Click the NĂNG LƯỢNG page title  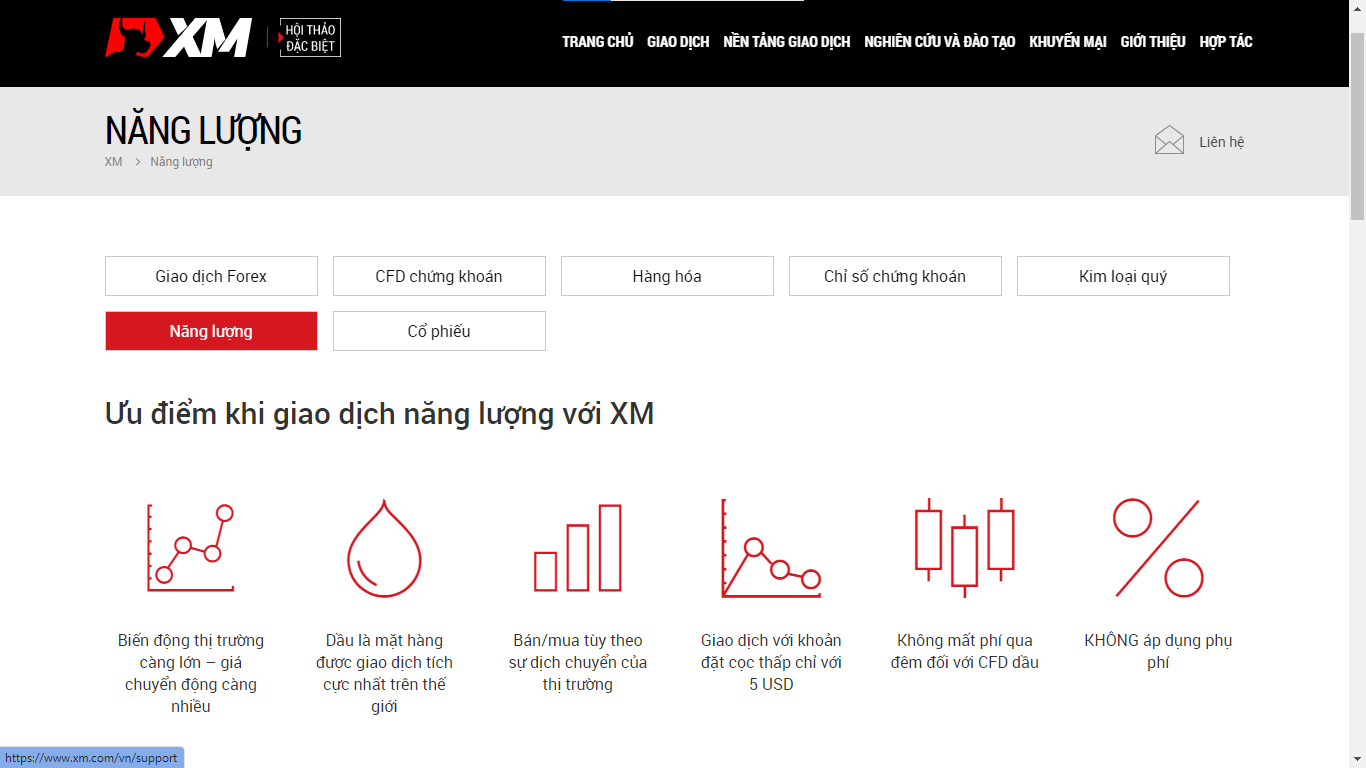[203, 131]
